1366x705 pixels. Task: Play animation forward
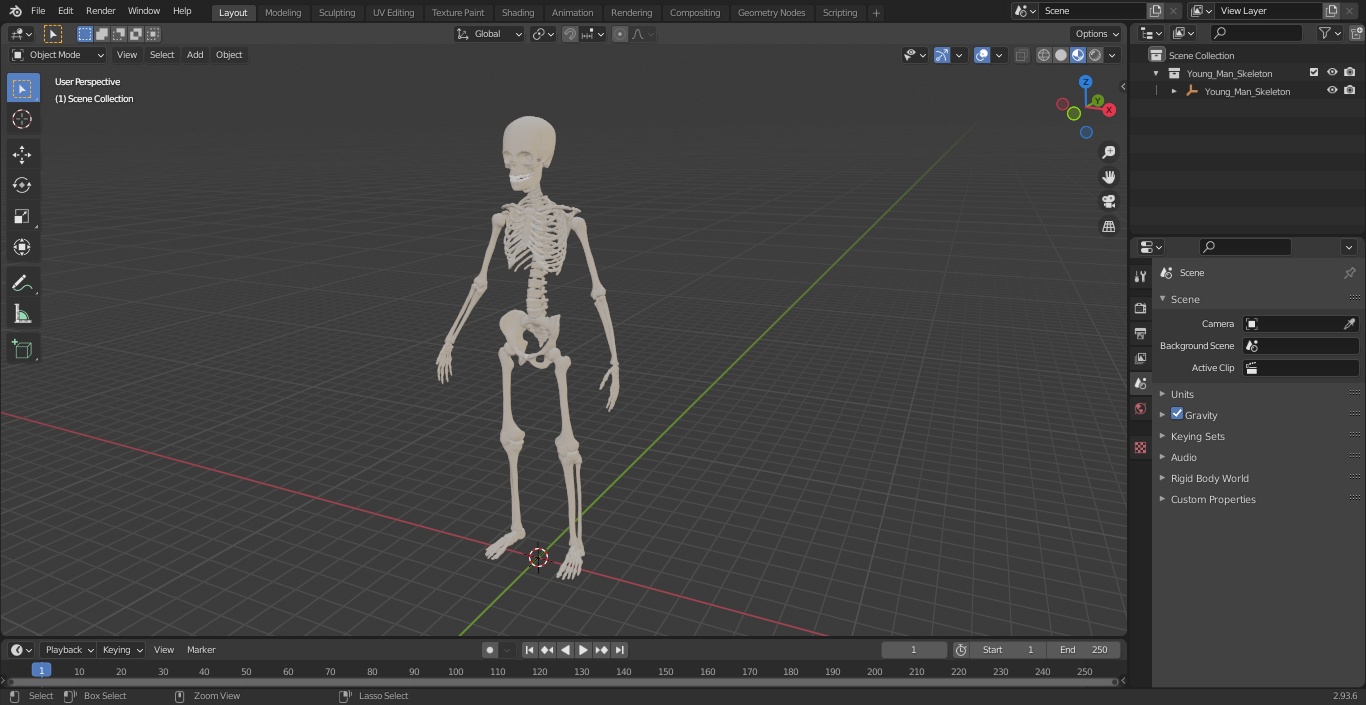click(583, 650)
